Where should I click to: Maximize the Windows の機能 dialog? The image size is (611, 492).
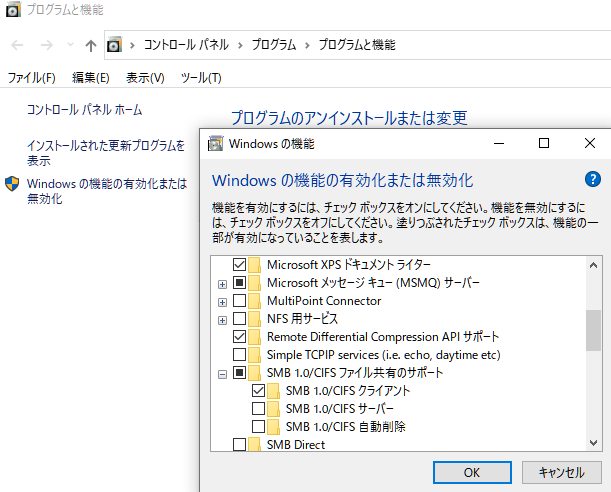coord(544,143)
